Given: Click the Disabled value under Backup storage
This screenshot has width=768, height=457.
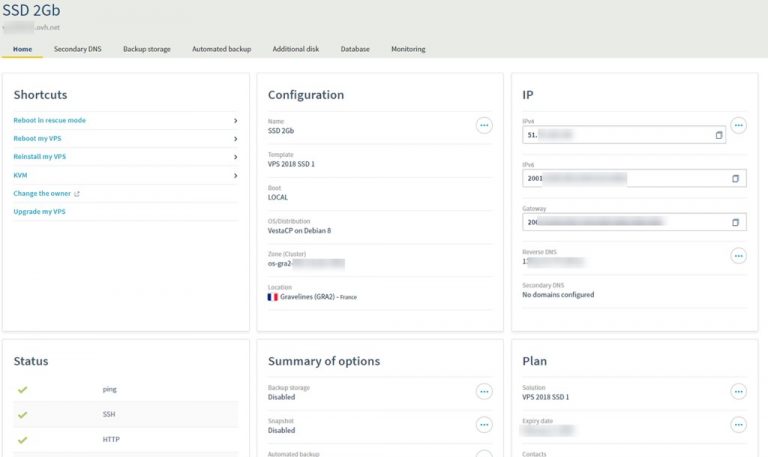Looking at the screenshot, I should 281,397.
